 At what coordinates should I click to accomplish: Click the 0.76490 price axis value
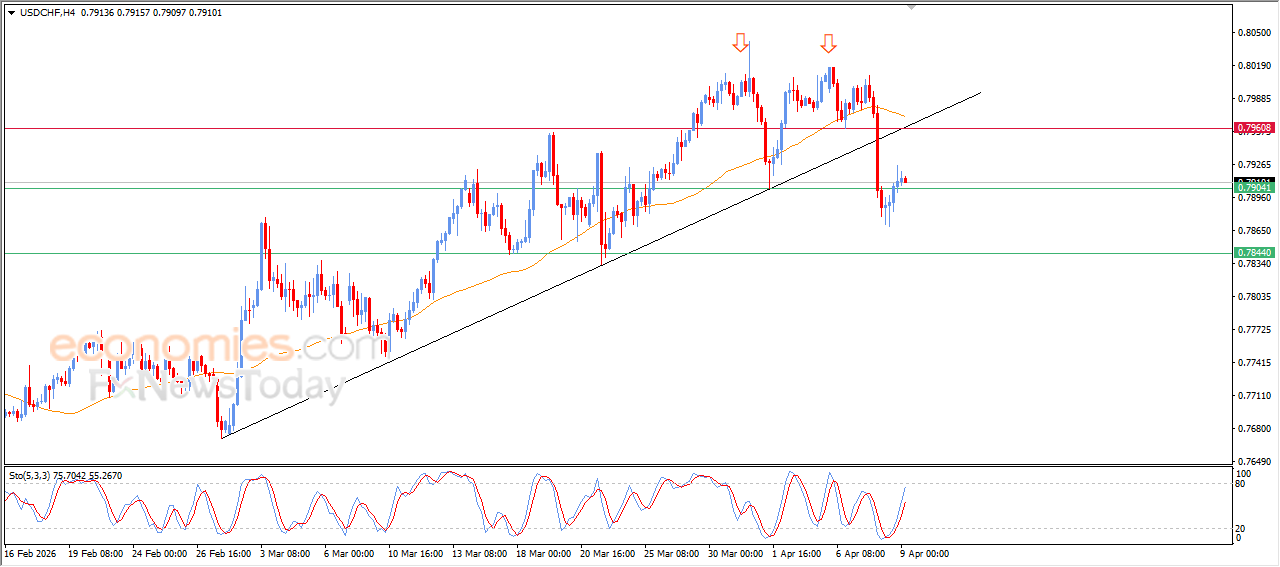click(x=1256, y=462)
